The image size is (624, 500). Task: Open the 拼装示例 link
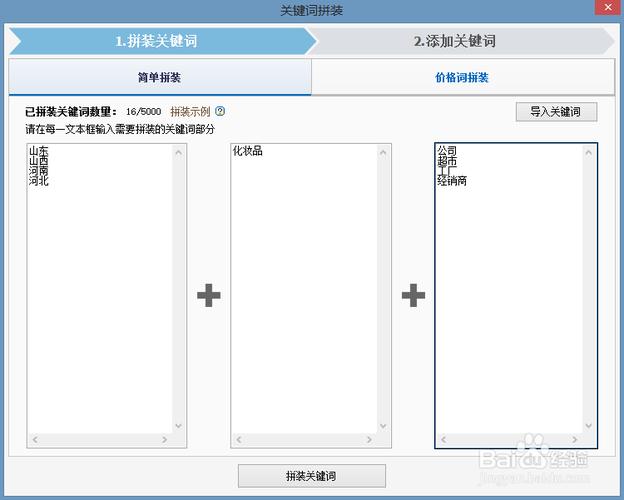click(x=190, y=111)
